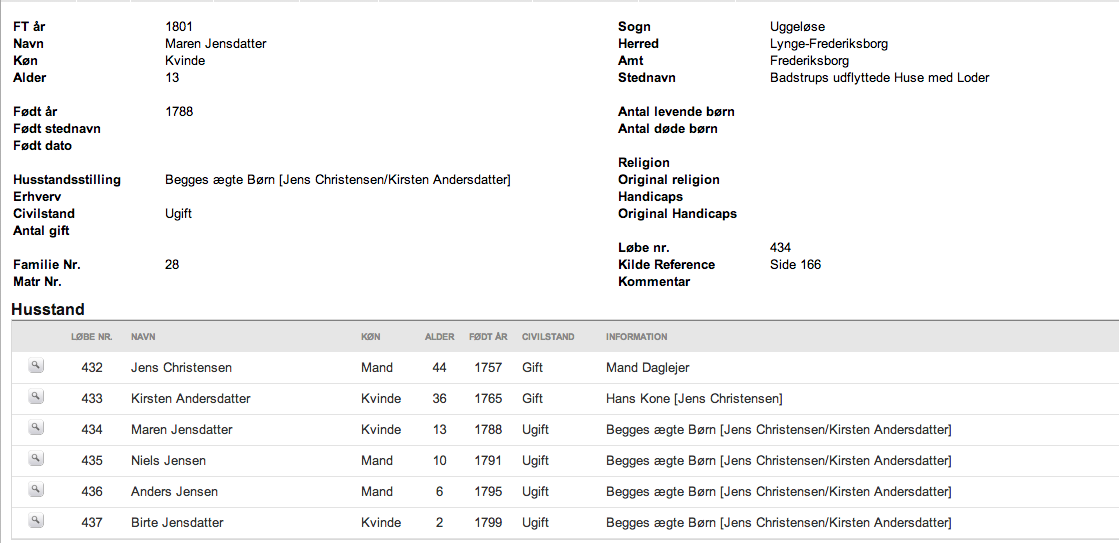Image resolution: width=1119 pixels, height=543 pixels.
Task: Click Birte Jensdatter name in household list
Action: click(177, 523)
